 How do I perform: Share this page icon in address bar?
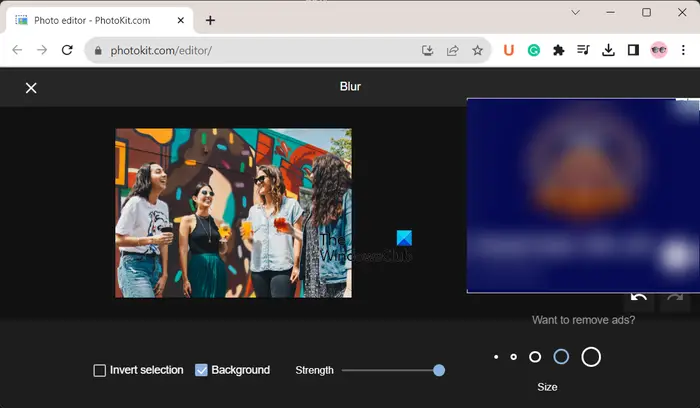[452, 50]
